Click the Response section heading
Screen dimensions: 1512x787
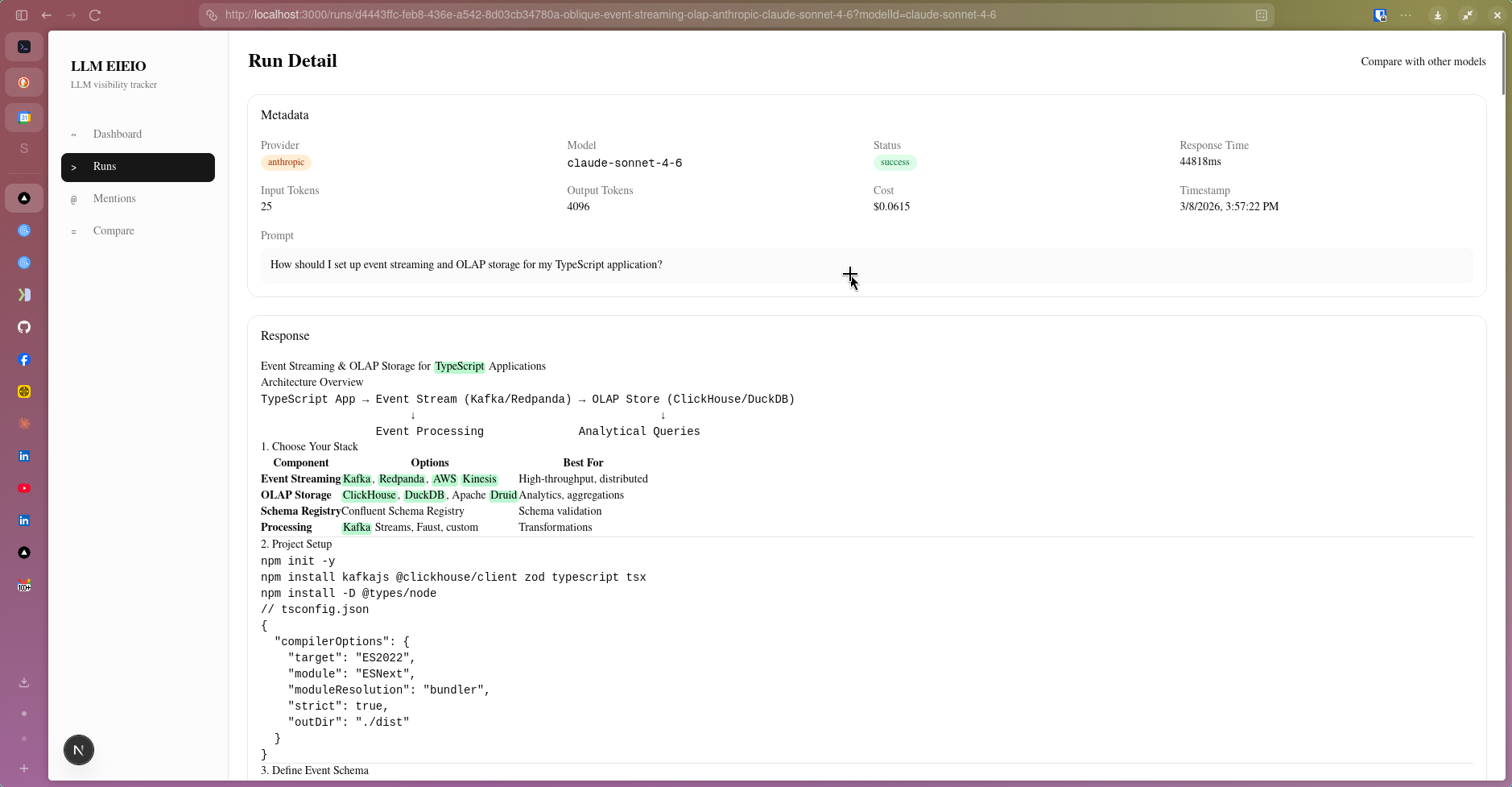click(285, 335)
